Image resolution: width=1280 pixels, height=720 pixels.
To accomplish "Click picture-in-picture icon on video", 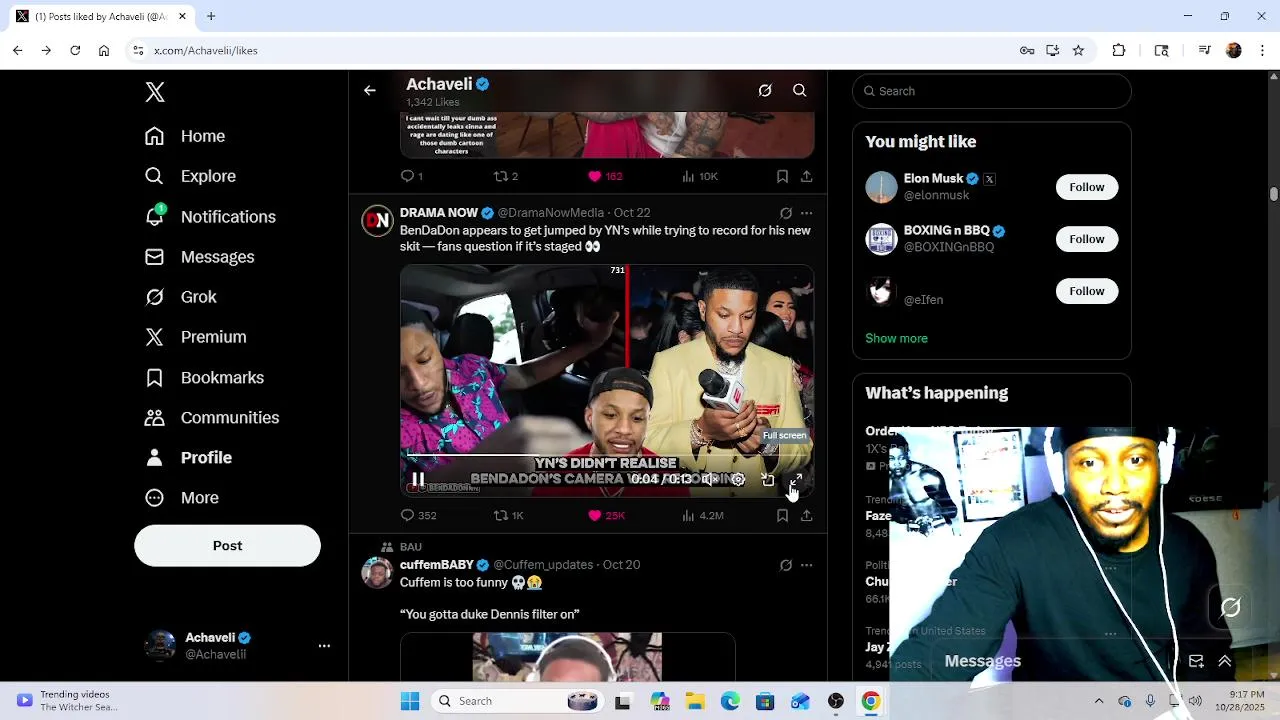I will [x=768, y=480].
